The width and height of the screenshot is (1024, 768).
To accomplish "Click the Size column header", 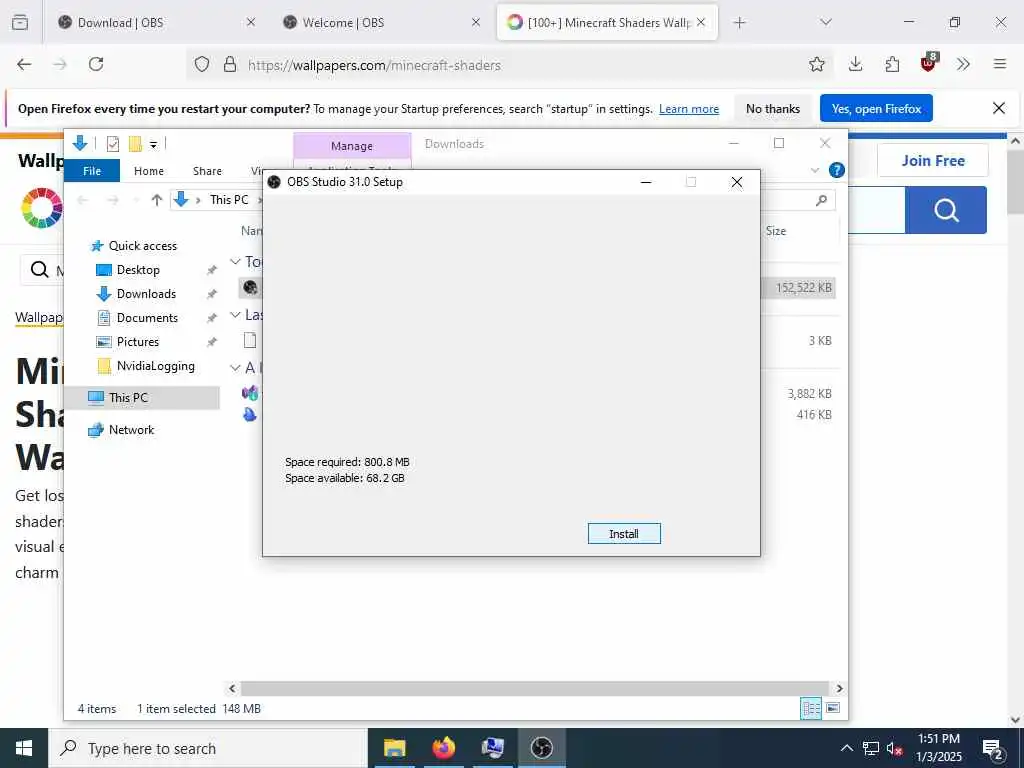I will (x=776, y=231).
